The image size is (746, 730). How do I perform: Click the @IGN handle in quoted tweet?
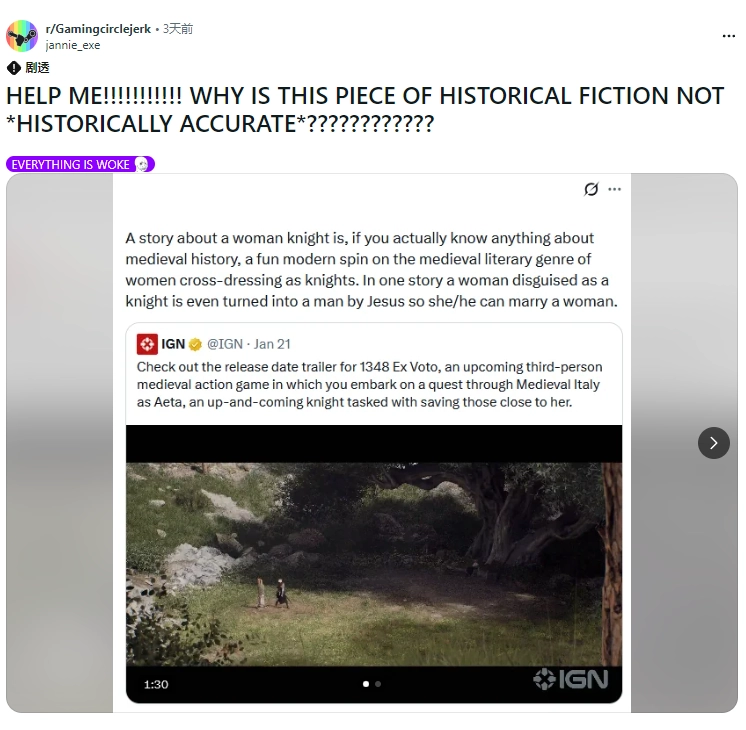click(x=225, y=344)
